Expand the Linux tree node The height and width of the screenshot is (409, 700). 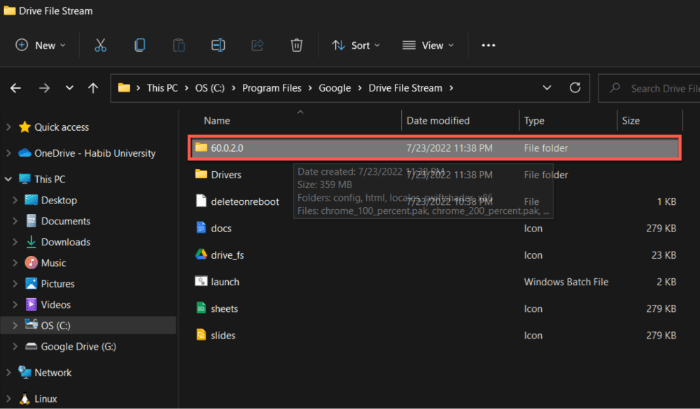pos(8,398)
